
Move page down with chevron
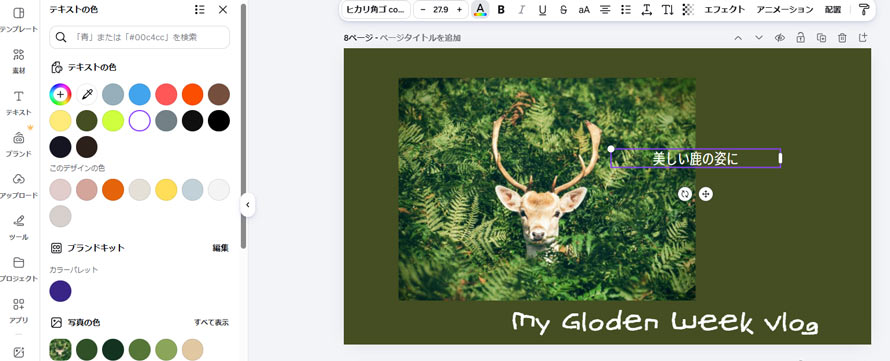[759, 38]
